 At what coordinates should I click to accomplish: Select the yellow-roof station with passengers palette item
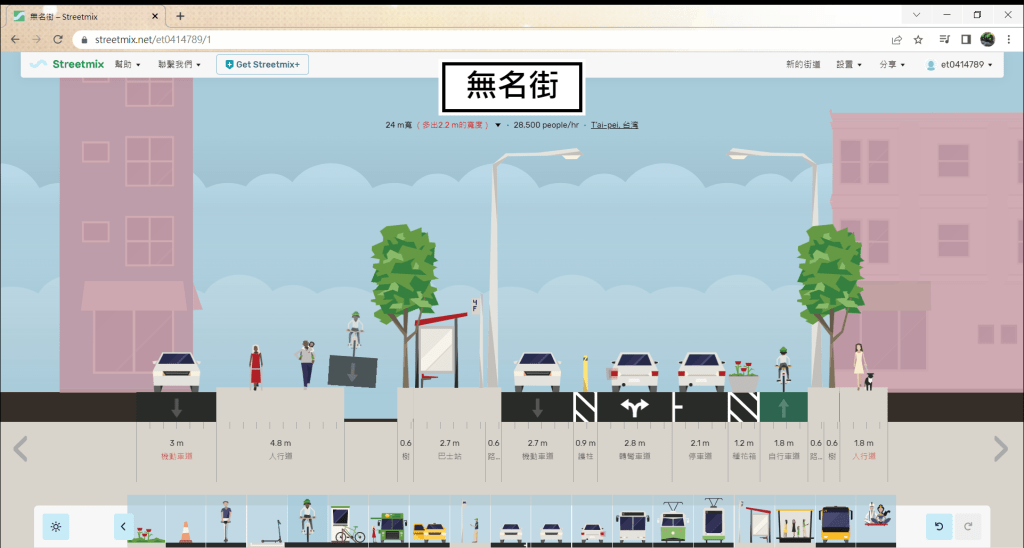coord(795,520)
